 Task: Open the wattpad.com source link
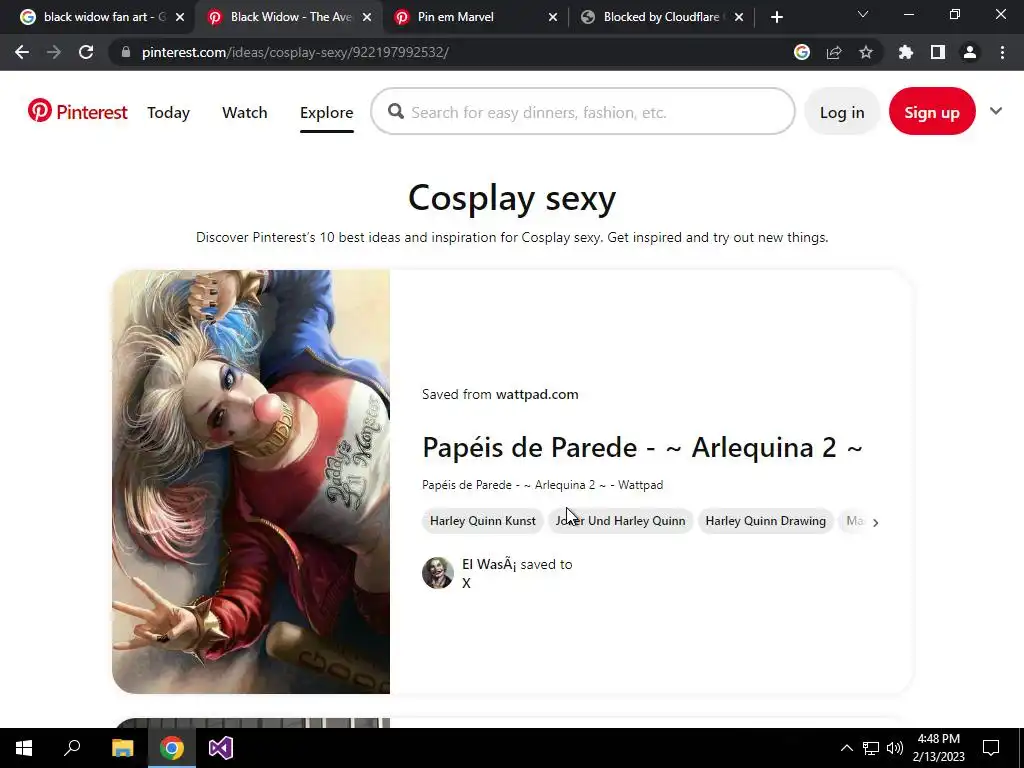(537, 394)
